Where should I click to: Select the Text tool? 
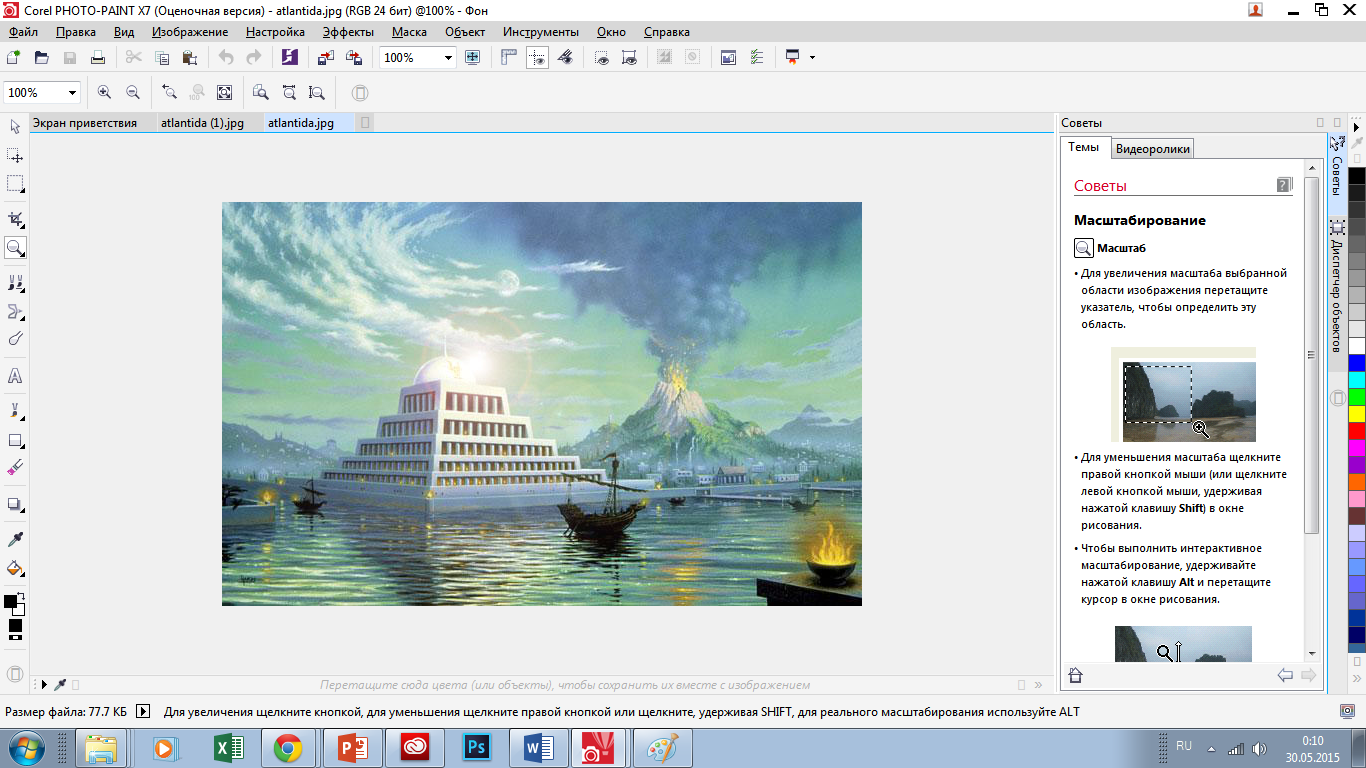(x=15, y=376)
